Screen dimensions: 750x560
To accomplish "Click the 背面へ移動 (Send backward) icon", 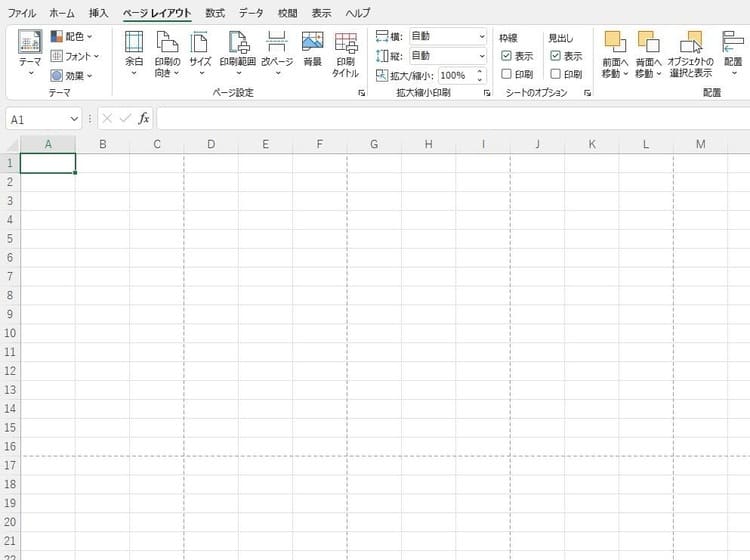I will (x=649, y=42).
